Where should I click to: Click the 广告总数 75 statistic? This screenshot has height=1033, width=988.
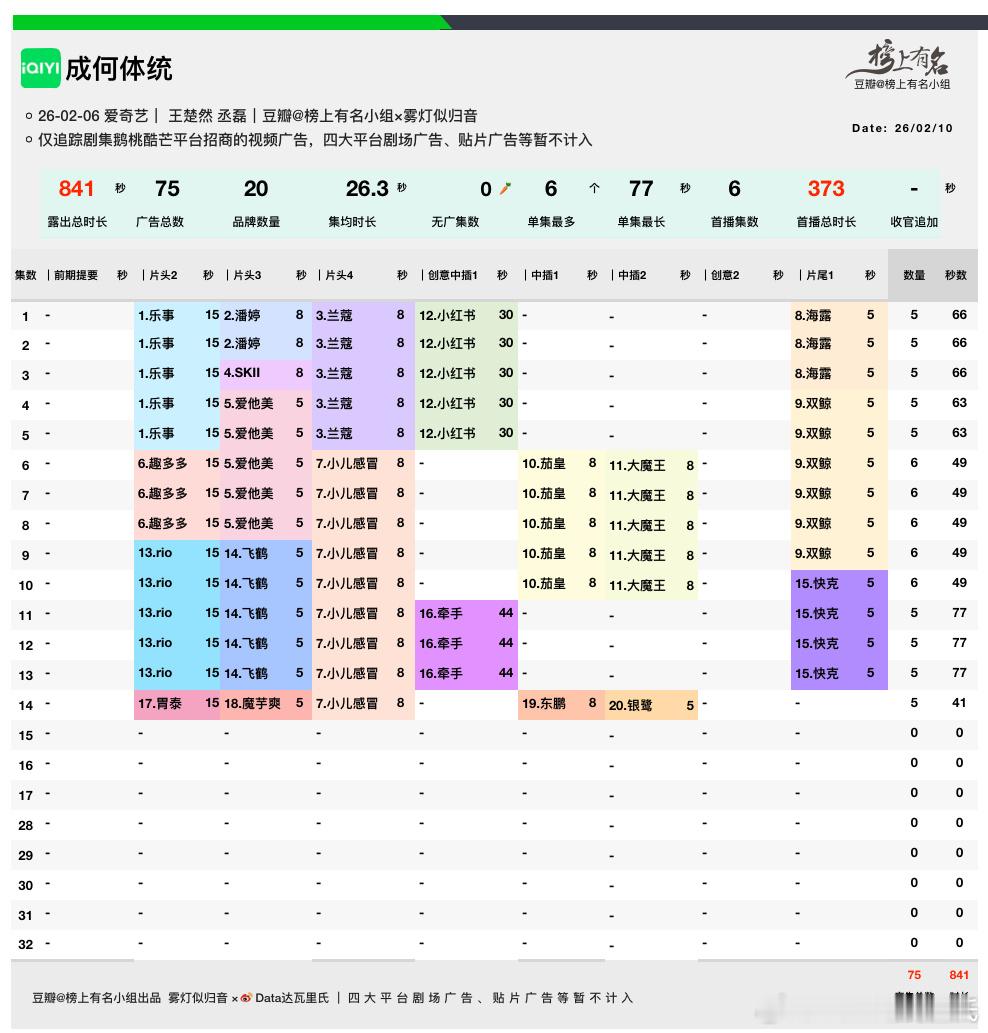(166, 189)
